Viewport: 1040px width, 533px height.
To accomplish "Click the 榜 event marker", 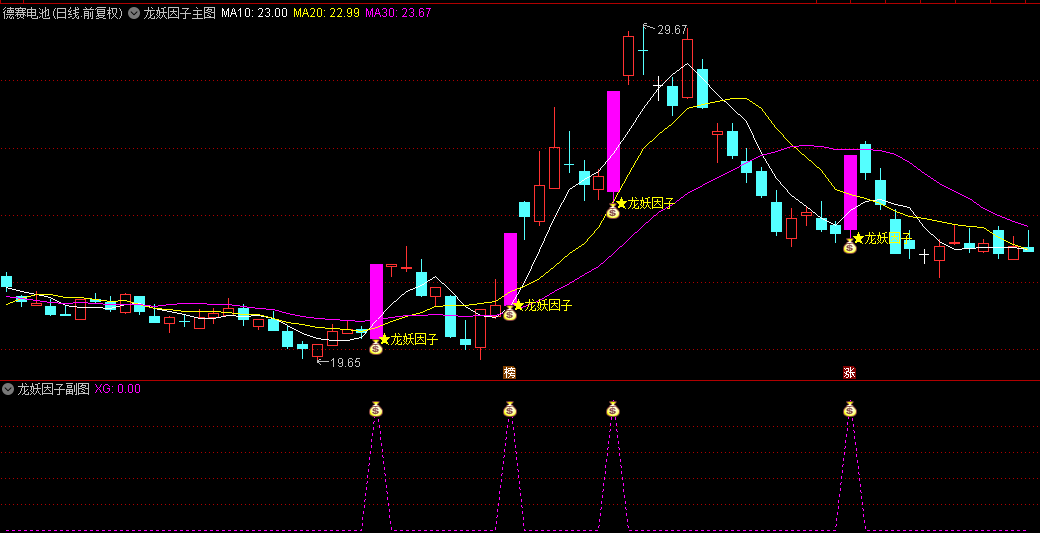I will [509, 373].
